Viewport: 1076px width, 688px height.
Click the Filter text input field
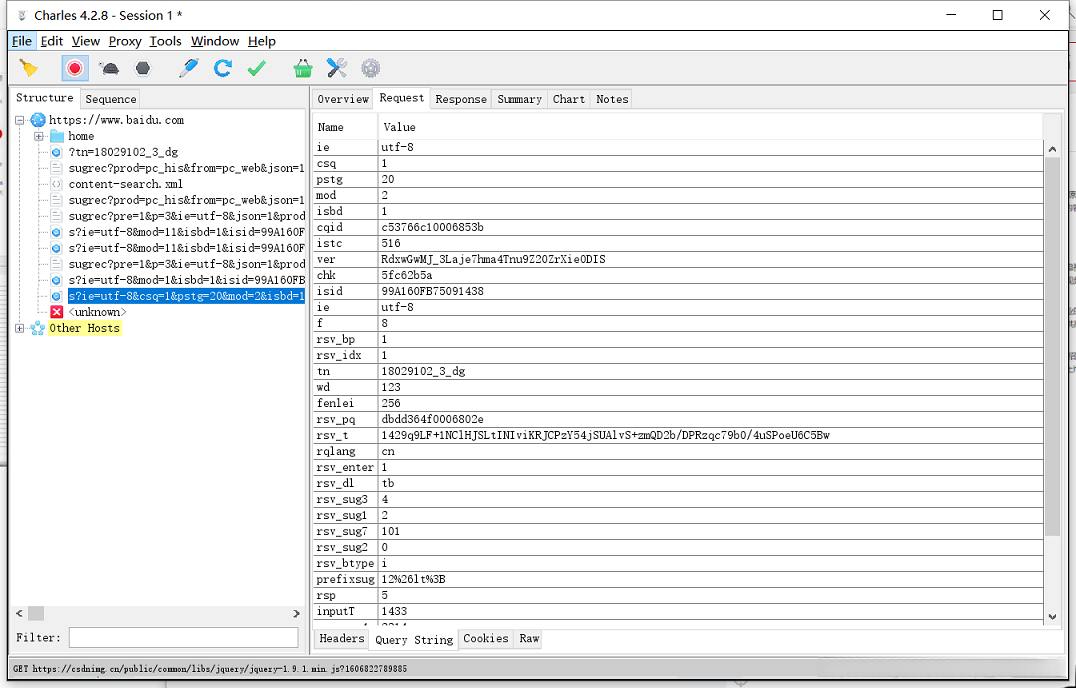pos(183,637)
